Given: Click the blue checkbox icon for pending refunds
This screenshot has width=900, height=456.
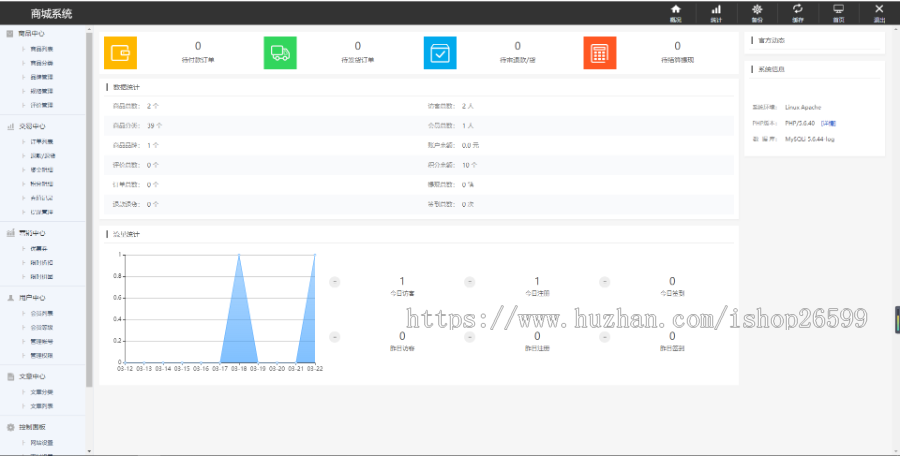Looking at the screenshot, I should [440, 53].
